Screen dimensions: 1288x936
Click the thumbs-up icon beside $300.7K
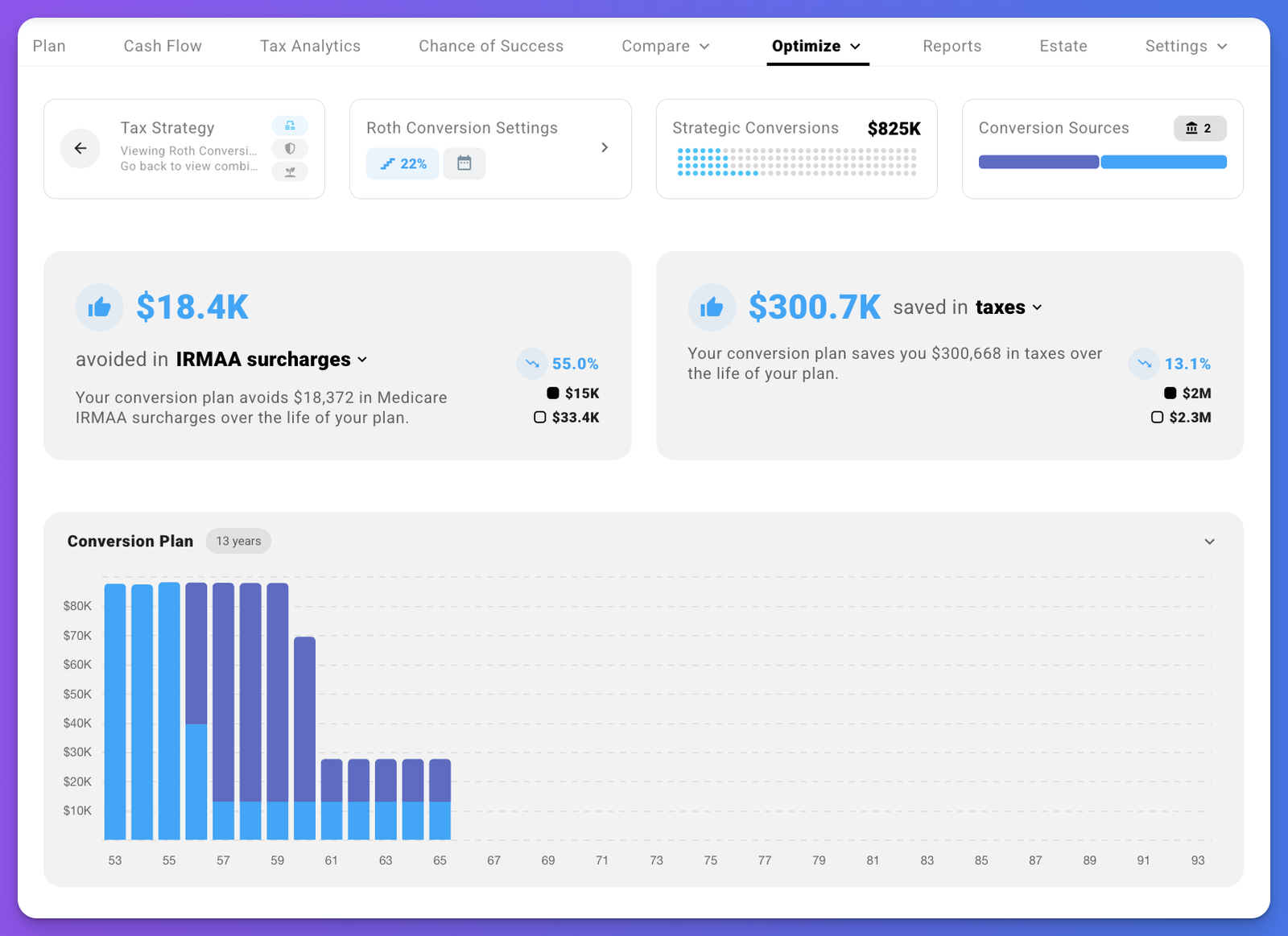point(712,307)
